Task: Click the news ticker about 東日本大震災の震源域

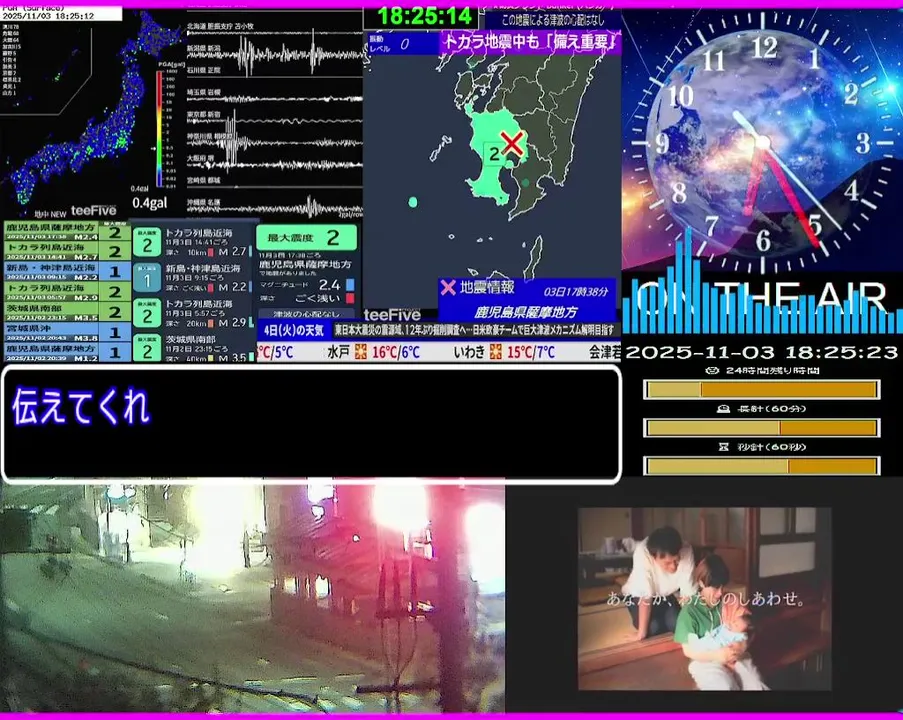Action: pos(474,330)
